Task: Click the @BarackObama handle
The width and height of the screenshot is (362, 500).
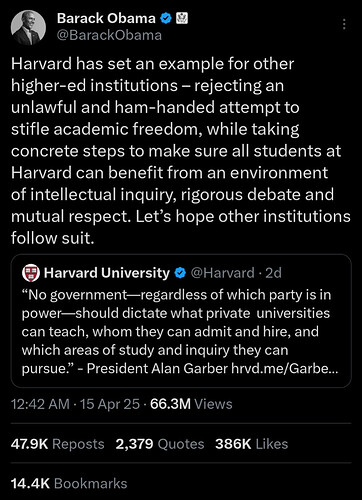Action: tap(109, 35)
